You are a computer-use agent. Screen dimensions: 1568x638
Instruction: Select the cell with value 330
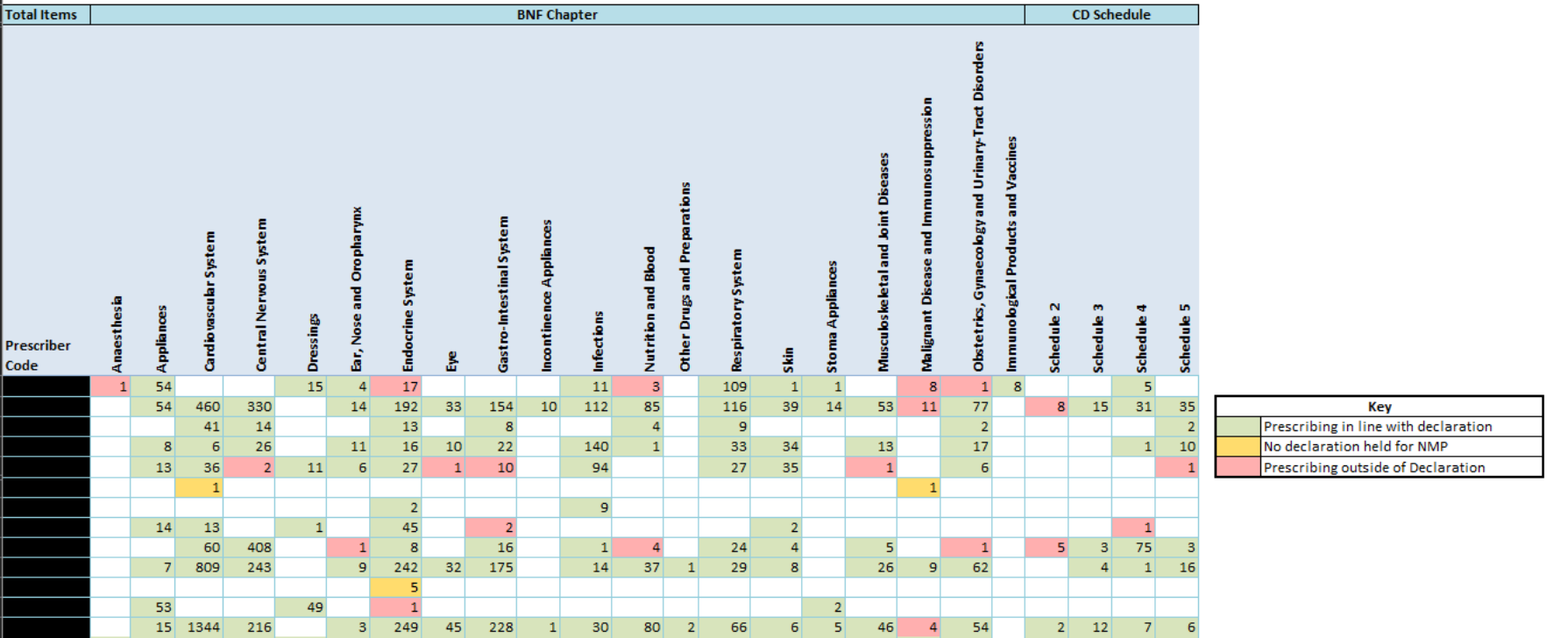click(x=249, y=406)
